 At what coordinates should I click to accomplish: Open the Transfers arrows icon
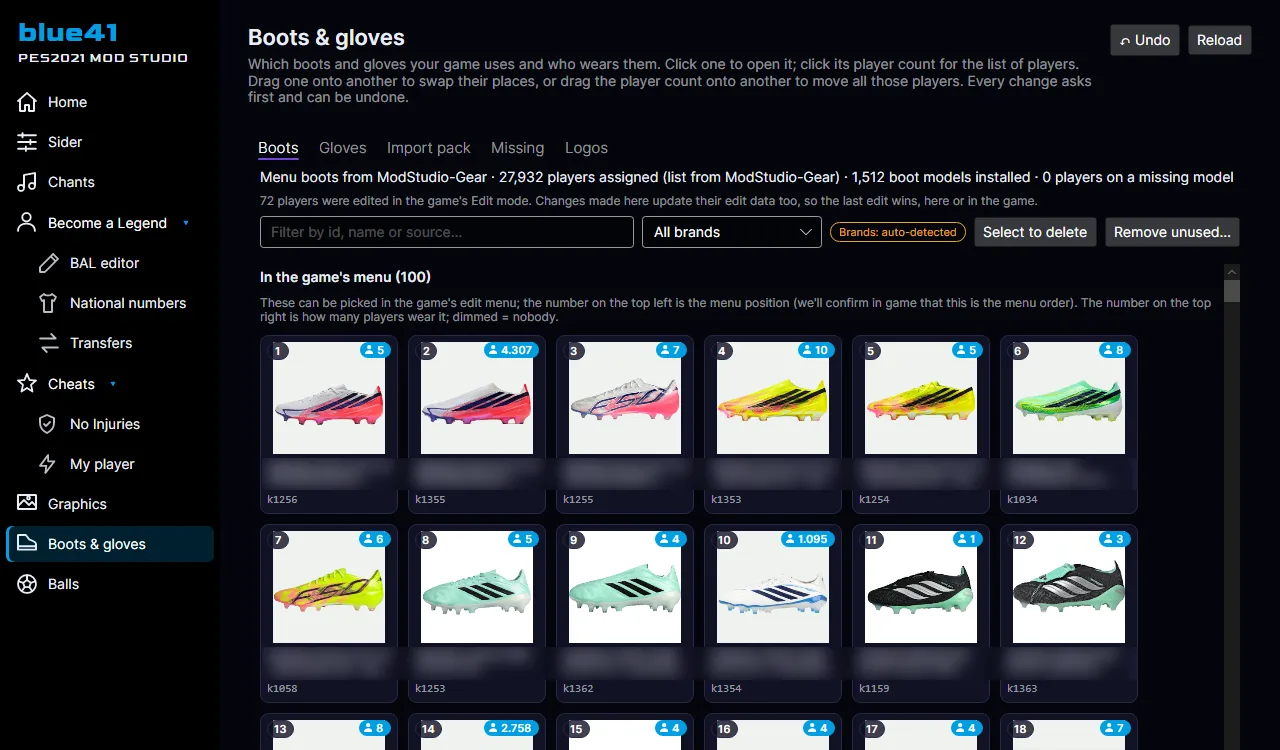(x=48, y=343)
